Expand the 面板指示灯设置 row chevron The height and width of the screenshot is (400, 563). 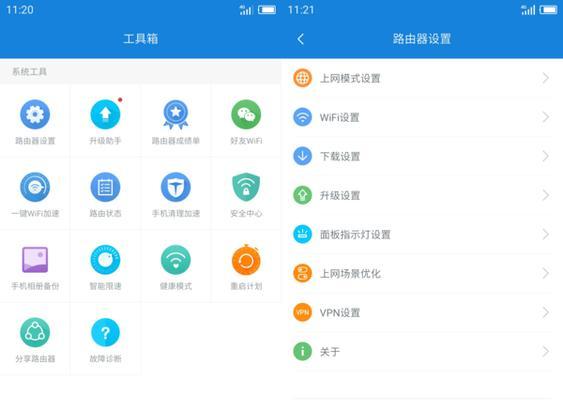[x=546, y=234]
